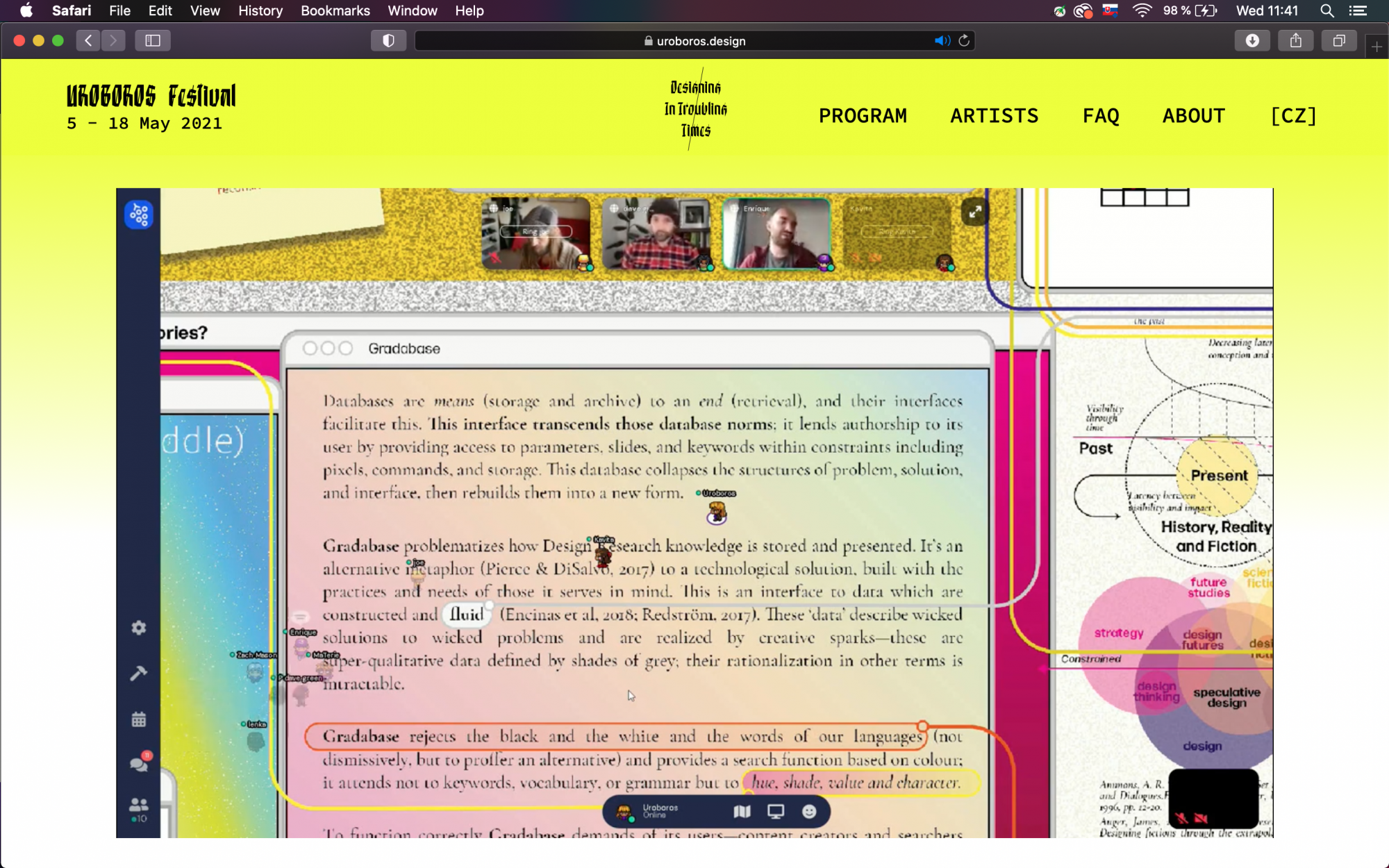Expand video tiles to fullscreen

click(x=975, y=212)
